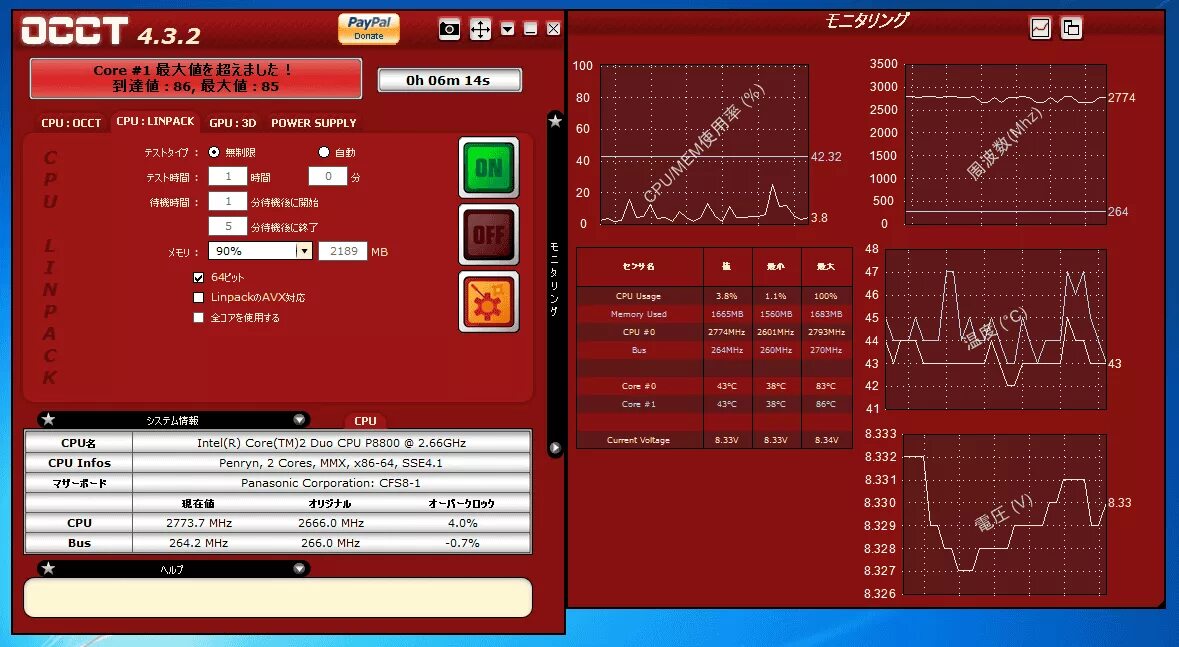Screen dimensions: 1179x647
Task: Click the star atop monitoring side strip
Action: pyautogui.click(x=555, y=120)
